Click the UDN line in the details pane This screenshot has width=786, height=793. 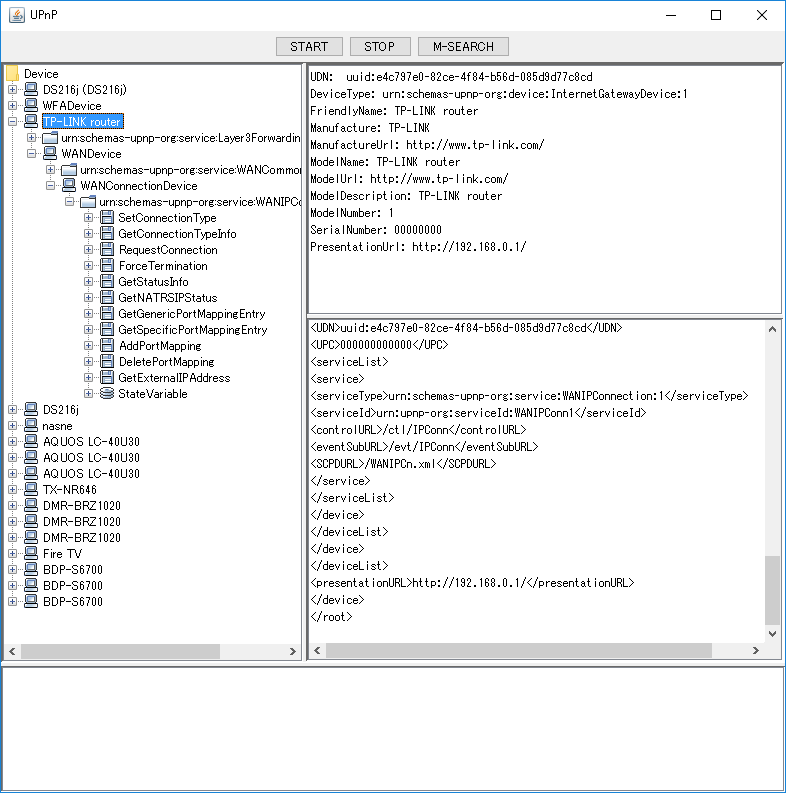click(451, 77)
